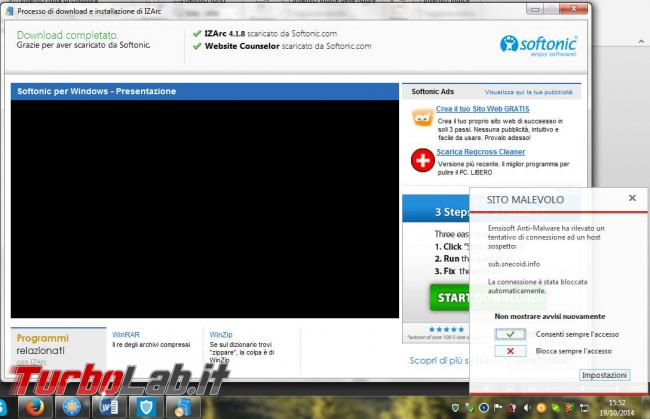This screenshot has width=650, height=419.
Task: Open the blue sun-icon app on taskbar
Action: 72,407
